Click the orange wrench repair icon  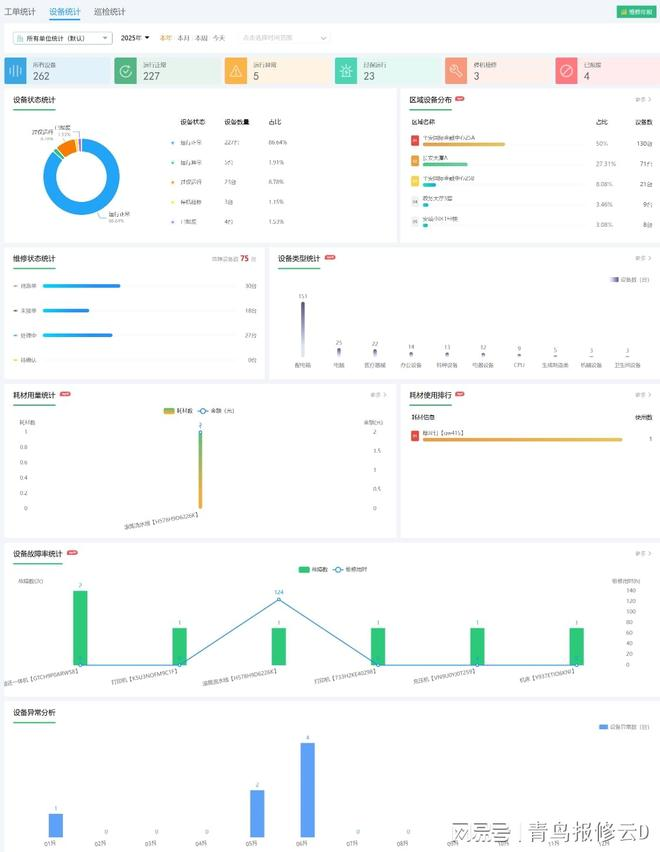[x=456, y=71]
